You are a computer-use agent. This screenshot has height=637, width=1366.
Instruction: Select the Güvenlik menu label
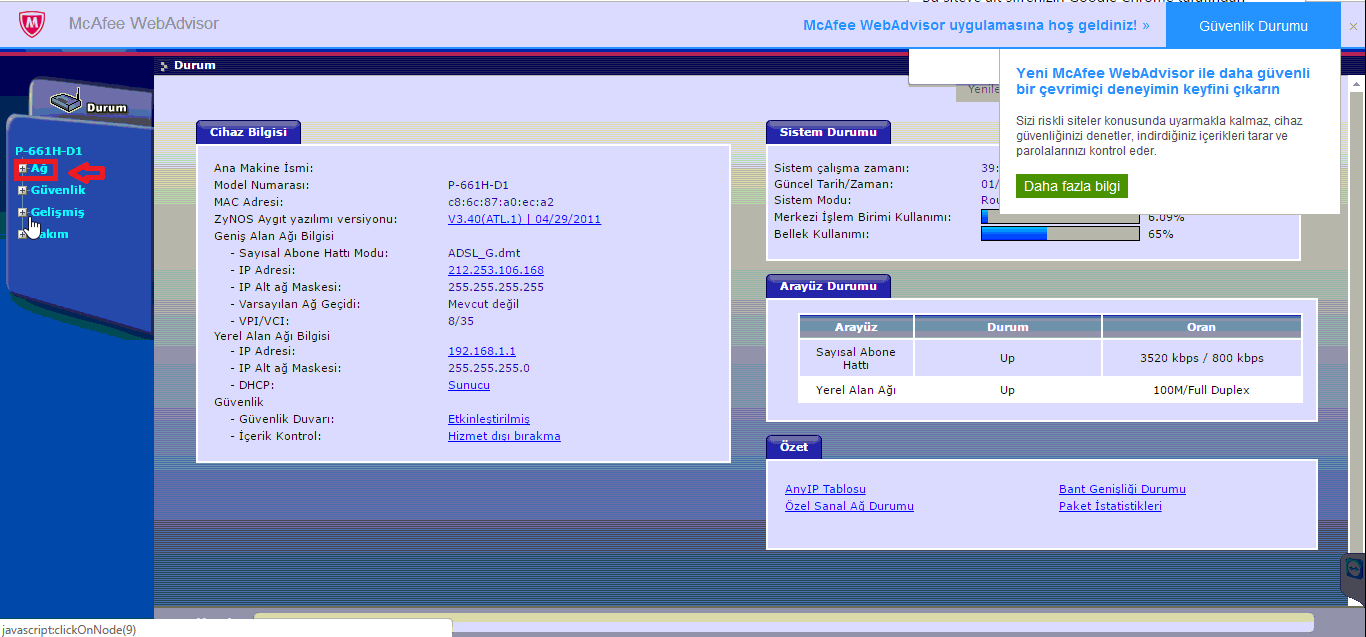(x=58, y=190)
